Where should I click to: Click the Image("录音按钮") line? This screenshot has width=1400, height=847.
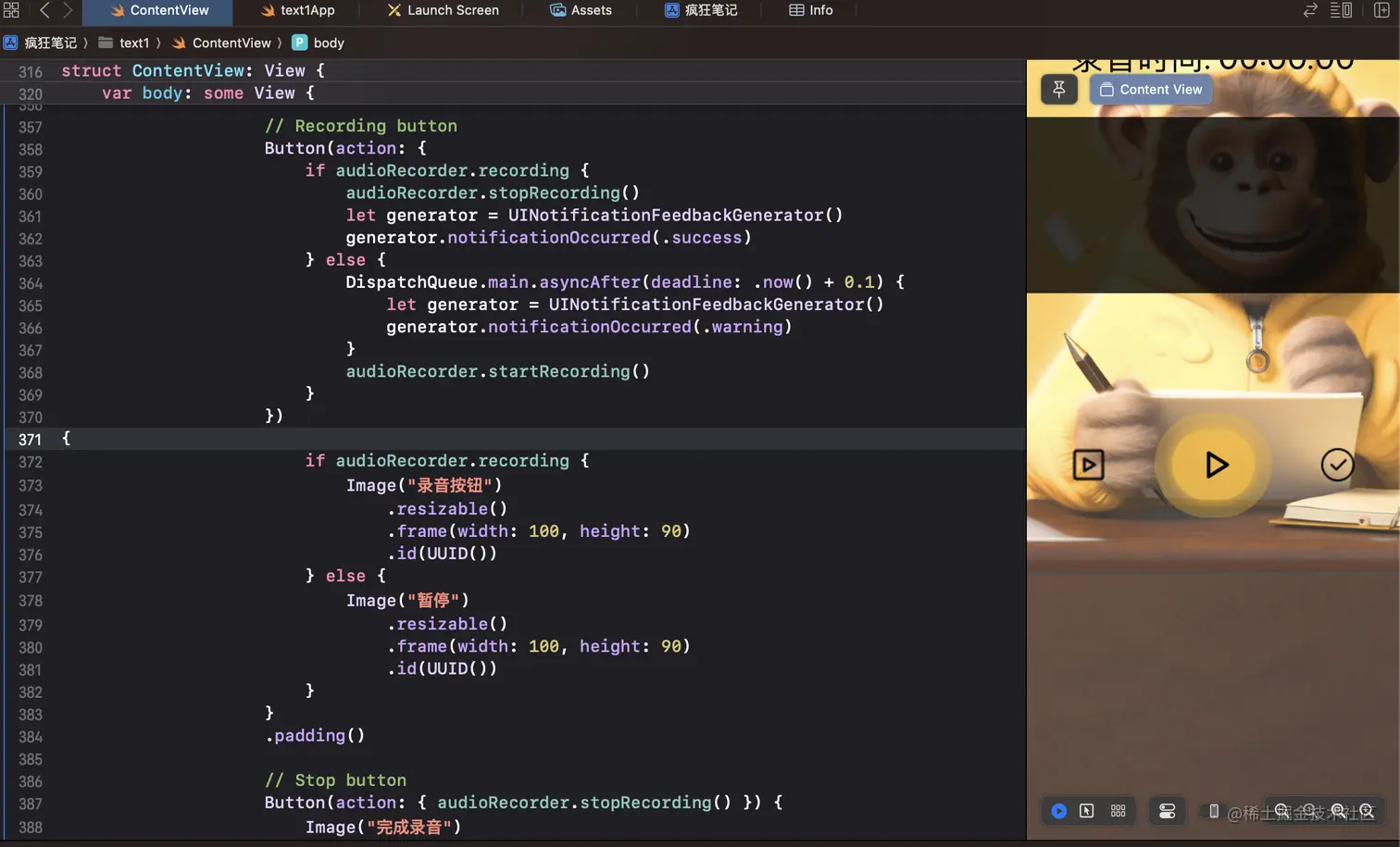(x=424, y=485)
